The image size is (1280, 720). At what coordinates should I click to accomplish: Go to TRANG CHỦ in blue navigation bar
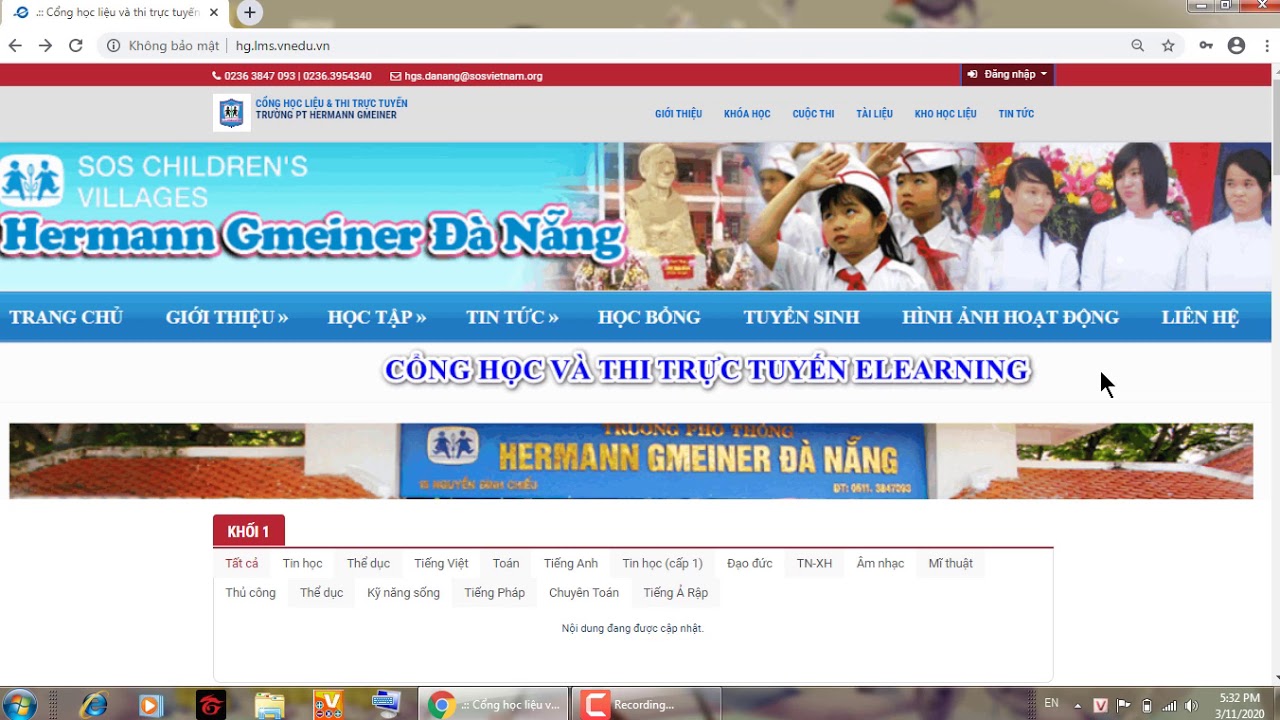[66, 317]
